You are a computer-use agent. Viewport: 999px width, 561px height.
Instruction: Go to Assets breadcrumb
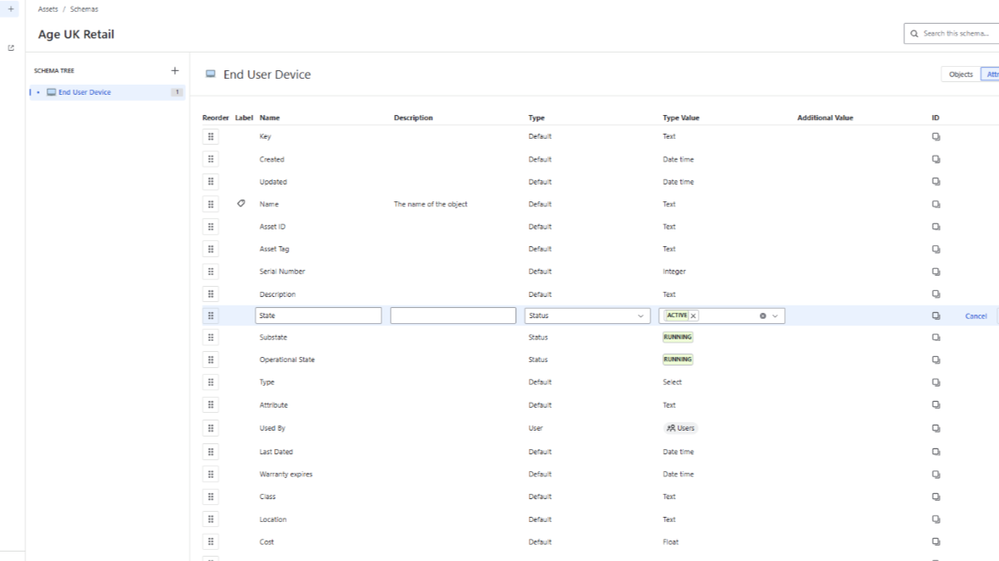(48, 9)
